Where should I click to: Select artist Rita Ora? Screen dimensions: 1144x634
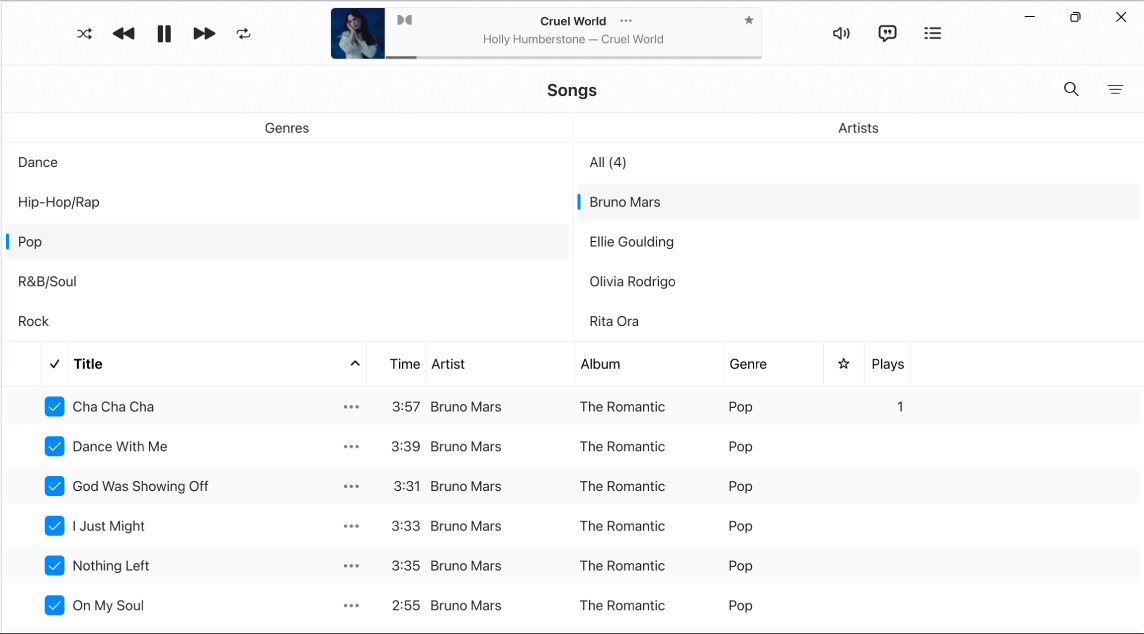pyautogui.click(x=858, y=321)
